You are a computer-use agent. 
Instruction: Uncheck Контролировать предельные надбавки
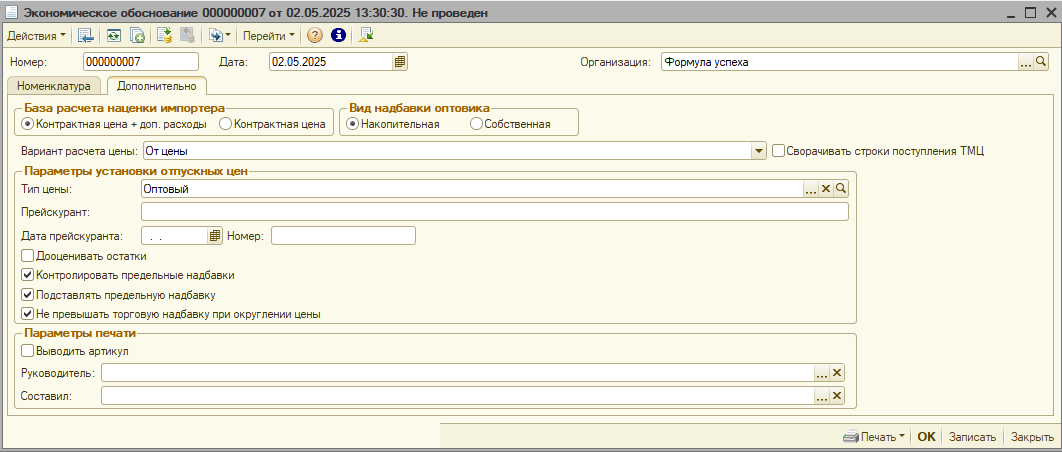click(x=27, y=275)
